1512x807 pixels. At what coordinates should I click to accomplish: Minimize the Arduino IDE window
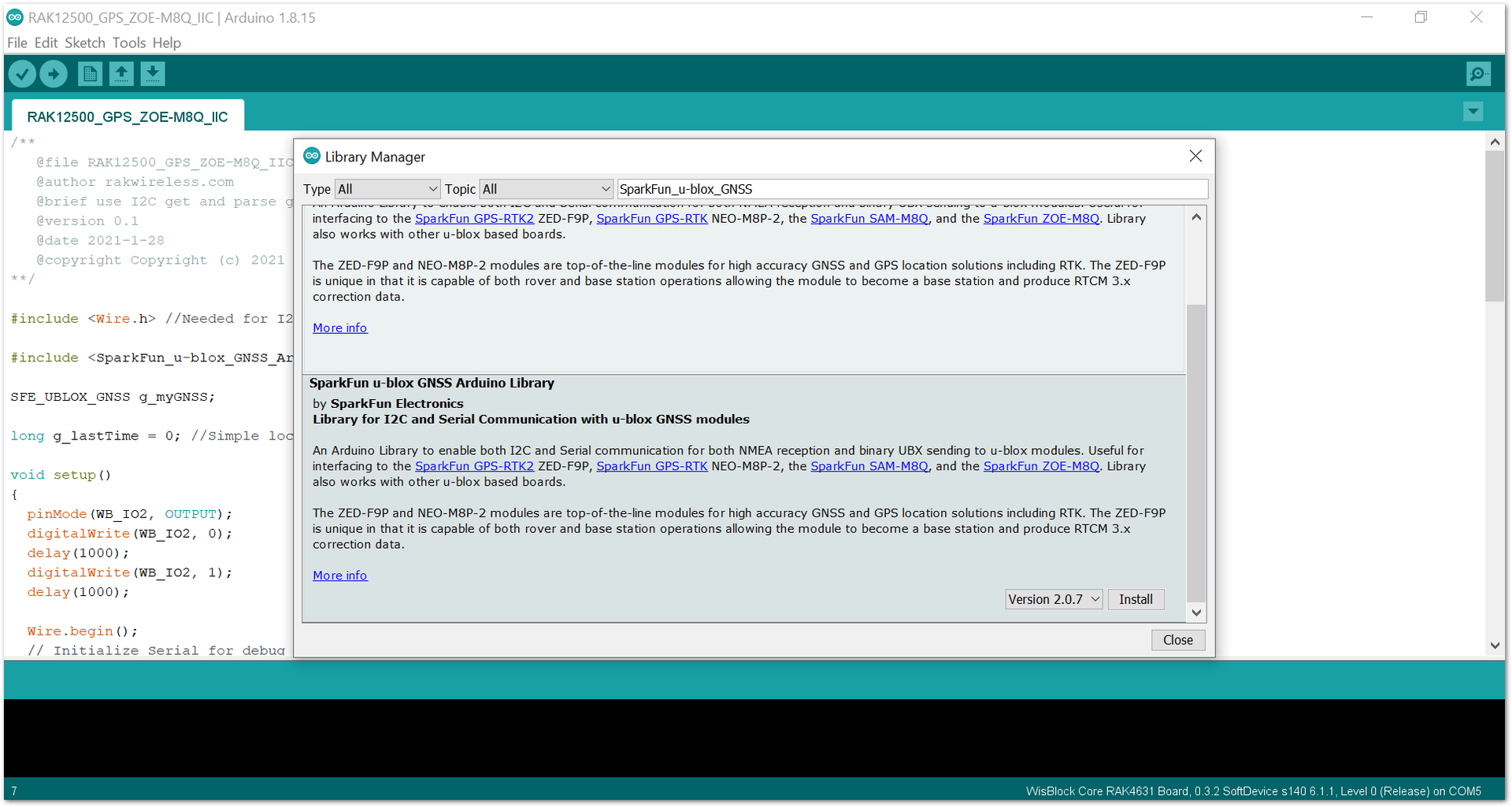(x=1366, y=17)
